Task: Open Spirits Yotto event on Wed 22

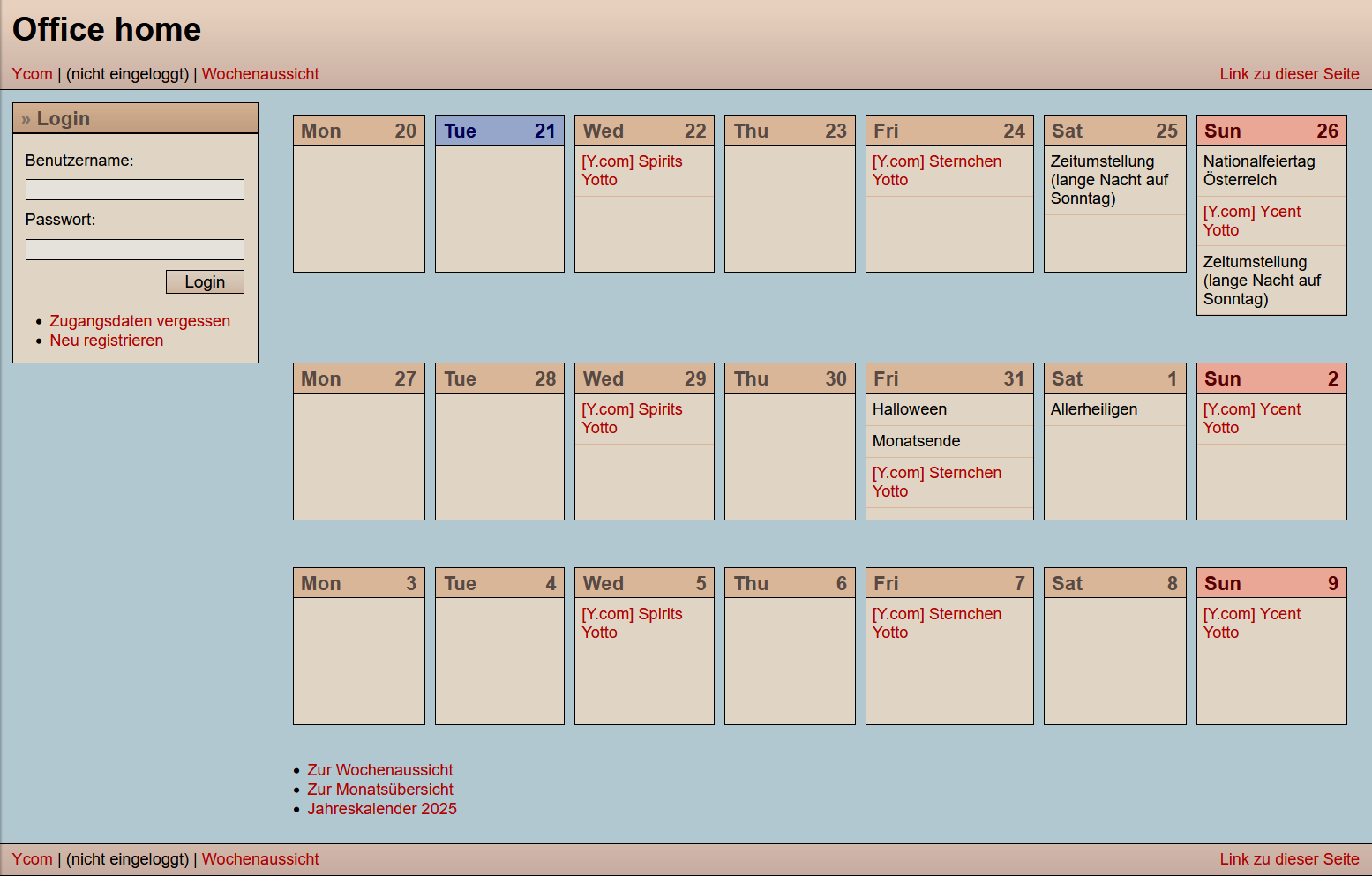Action: [x=631, y=170]
